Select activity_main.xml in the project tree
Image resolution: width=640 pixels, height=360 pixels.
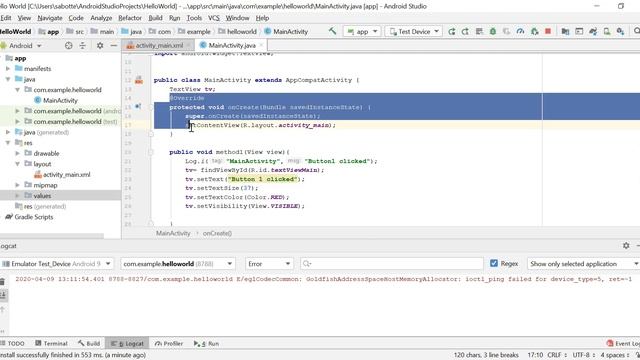pyautogui.click(x=67, y=175)
